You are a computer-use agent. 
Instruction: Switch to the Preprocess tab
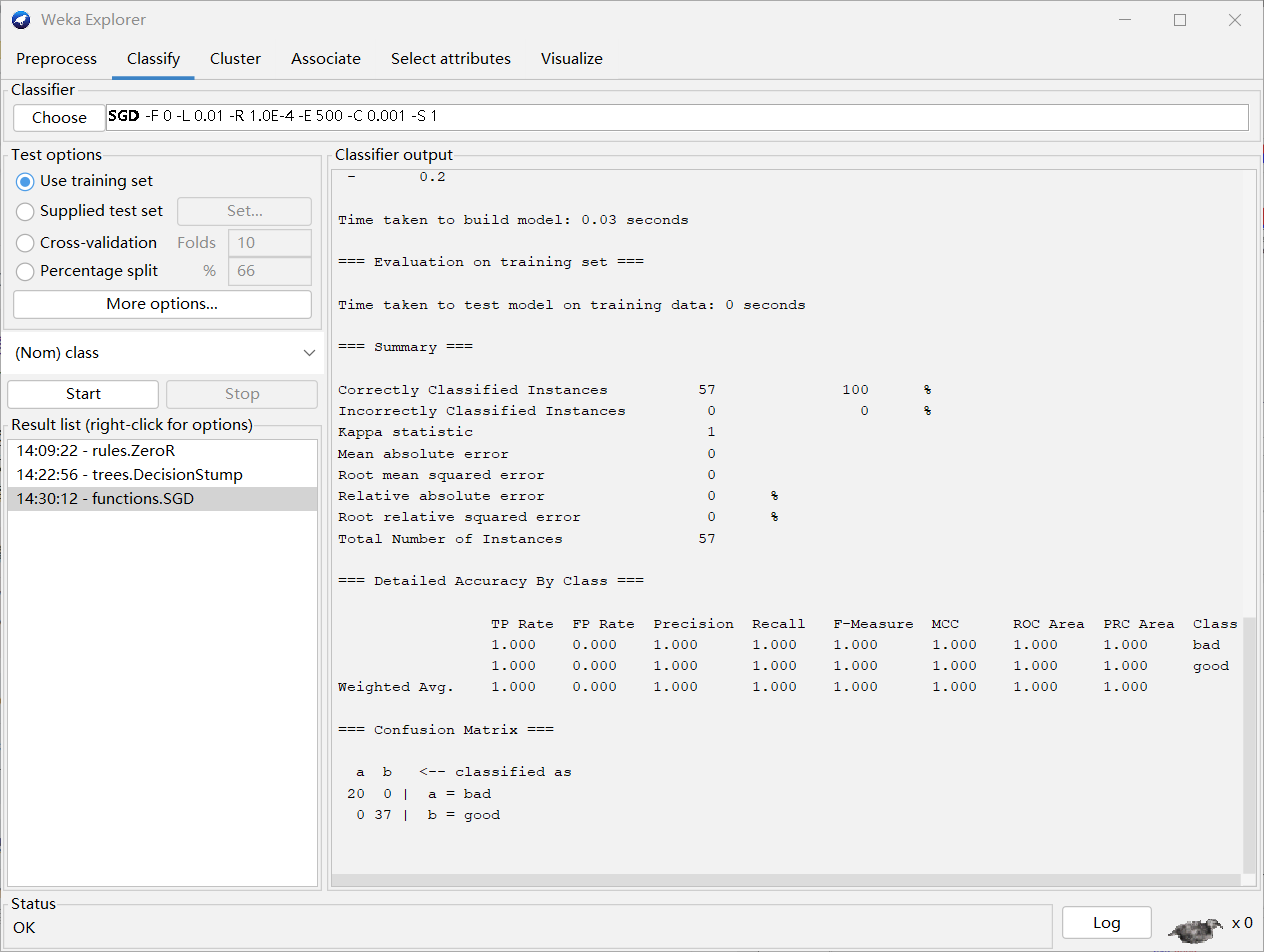pyautogui.click(x=57, y=59)
